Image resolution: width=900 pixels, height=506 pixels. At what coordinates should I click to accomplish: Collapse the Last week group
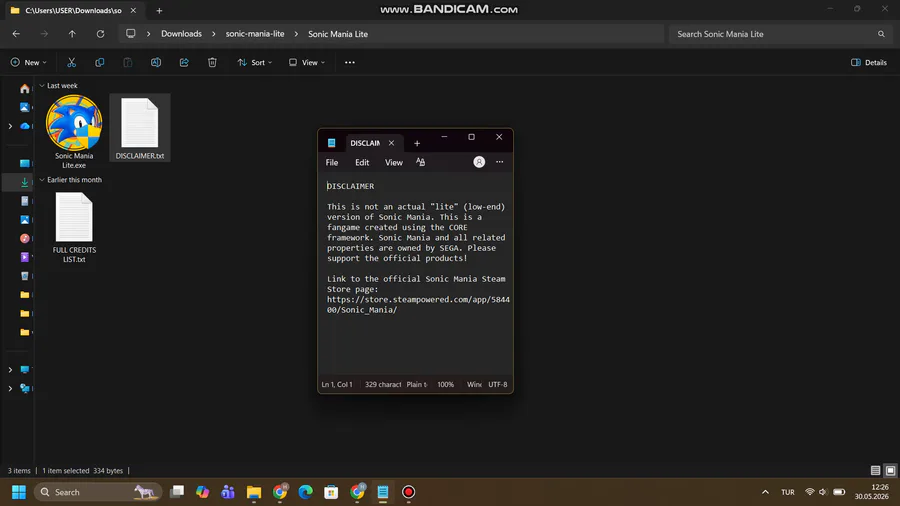(42, 85)
